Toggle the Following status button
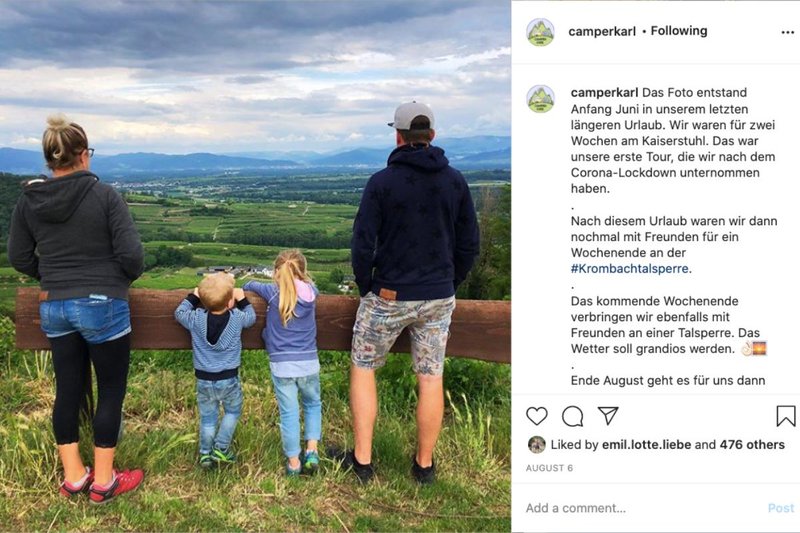The image size is (800, 533). [x=679, y=31]
